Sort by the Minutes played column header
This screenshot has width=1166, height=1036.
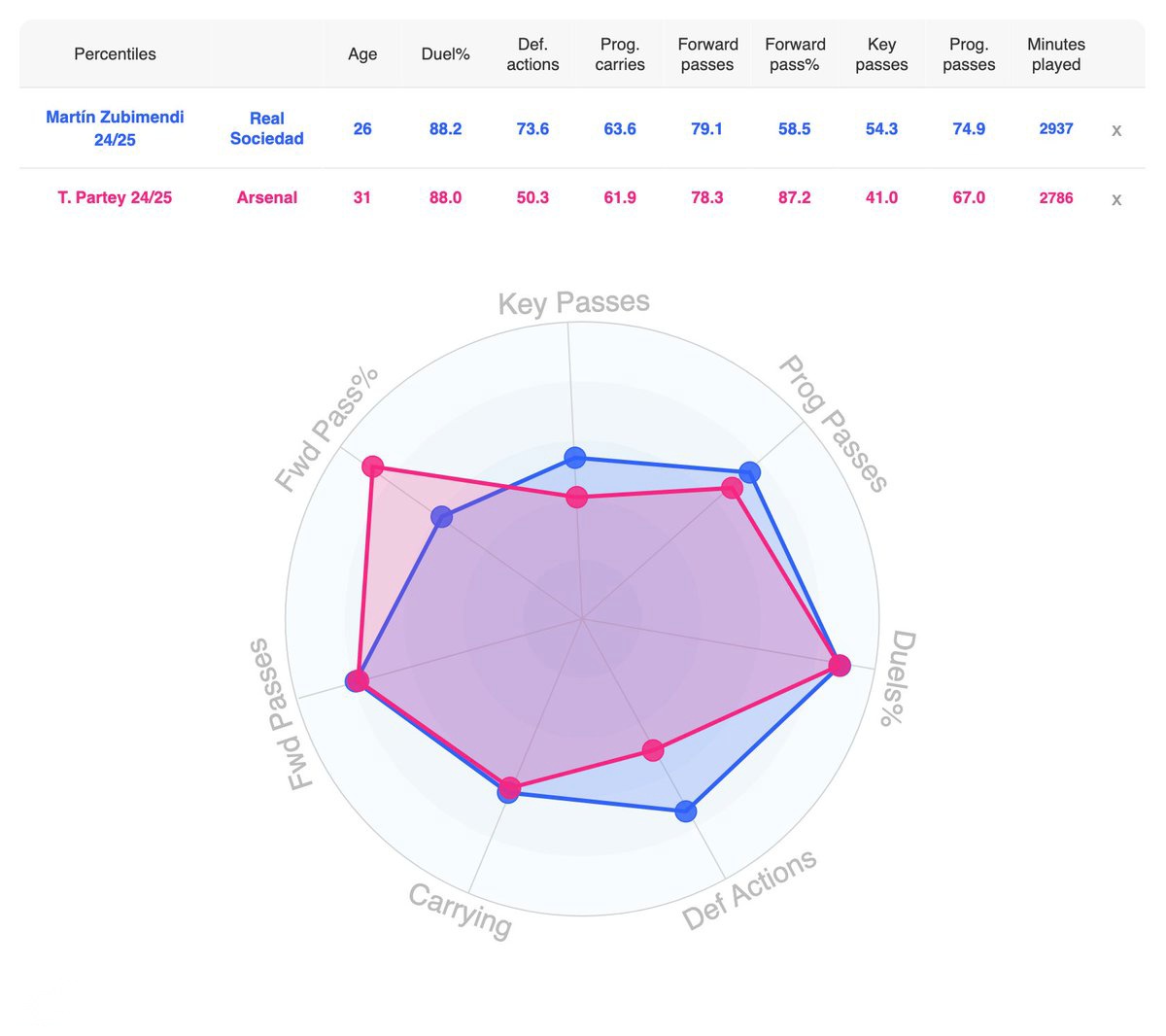coord(1056,54)
